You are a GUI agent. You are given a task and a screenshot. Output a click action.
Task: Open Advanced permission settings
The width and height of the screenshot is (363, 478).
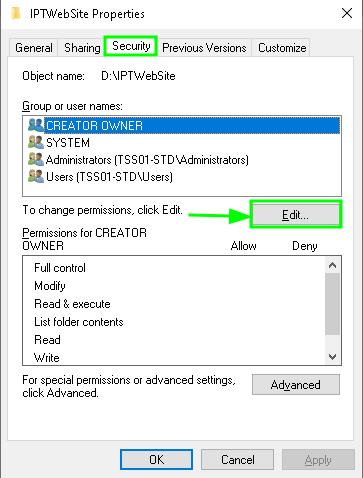coord(296,385)
